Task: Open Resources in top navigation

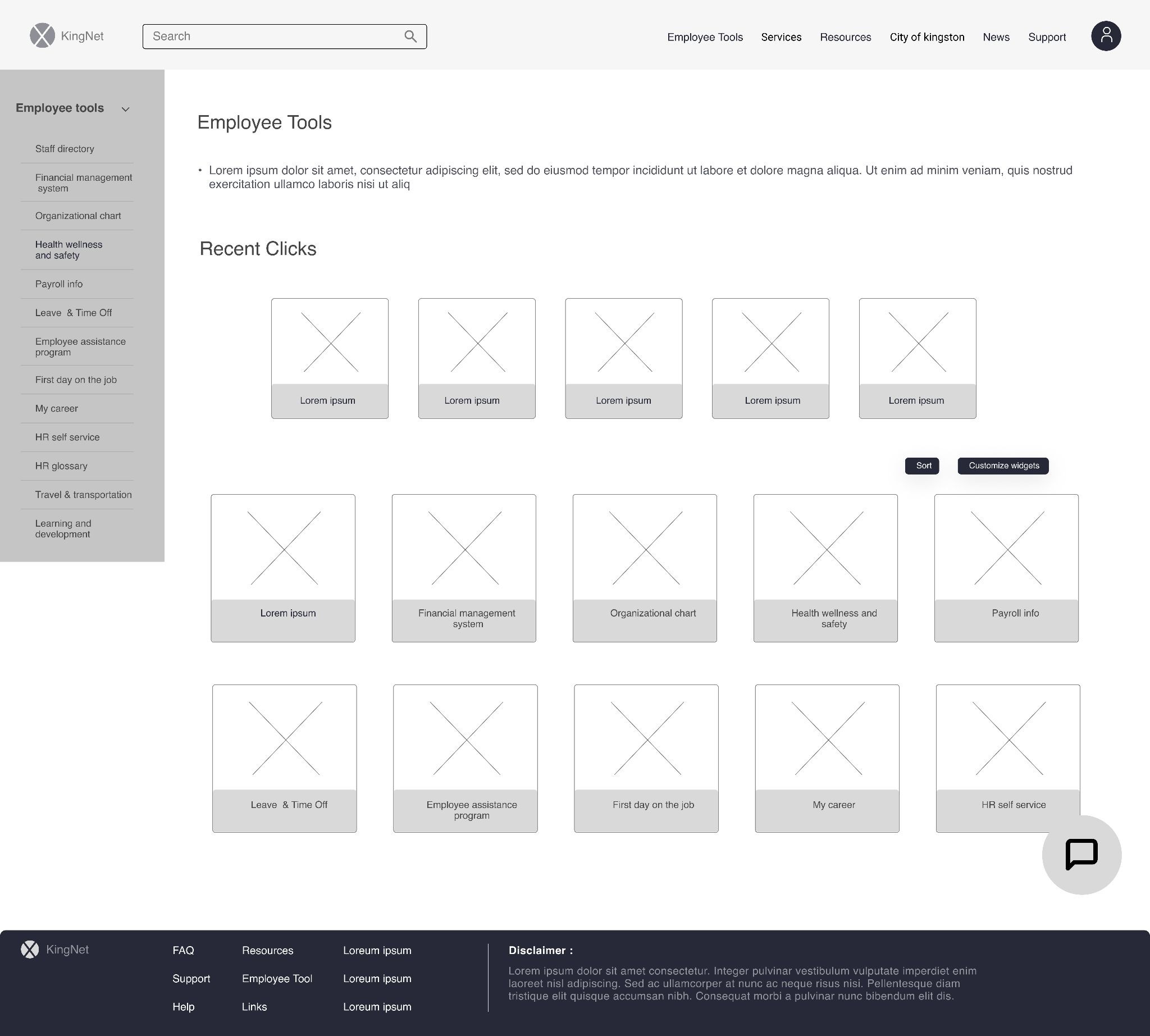Action: 846,37
